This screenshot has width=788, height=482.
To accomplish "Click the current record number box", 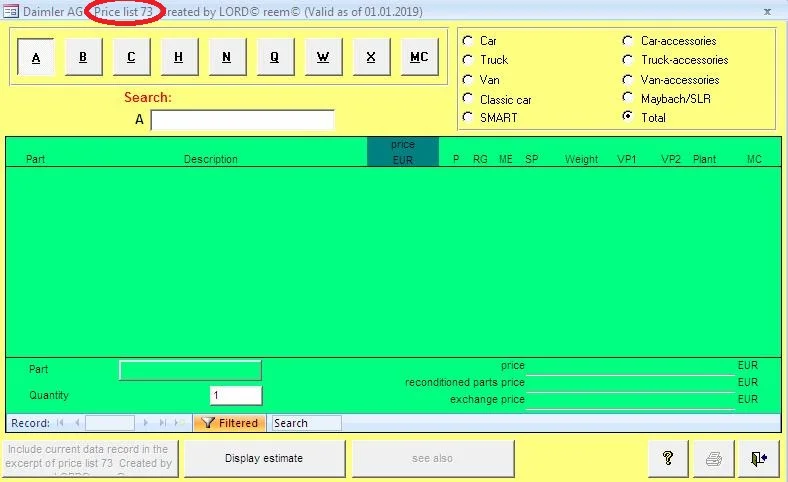I will tap(110, 423).
